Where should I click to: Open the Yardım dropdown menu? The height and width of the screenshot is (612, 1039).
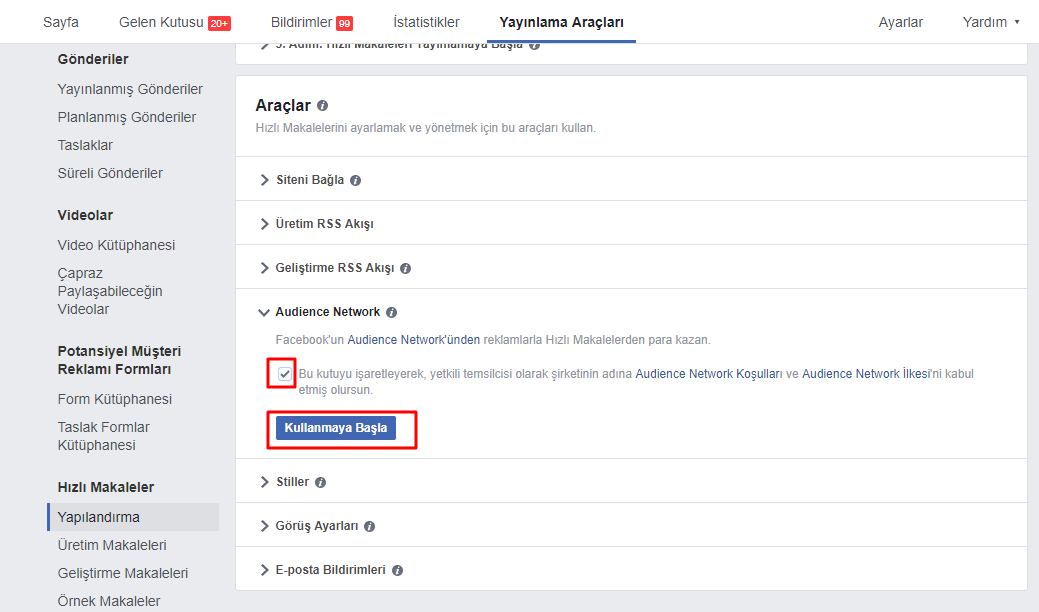990,22
